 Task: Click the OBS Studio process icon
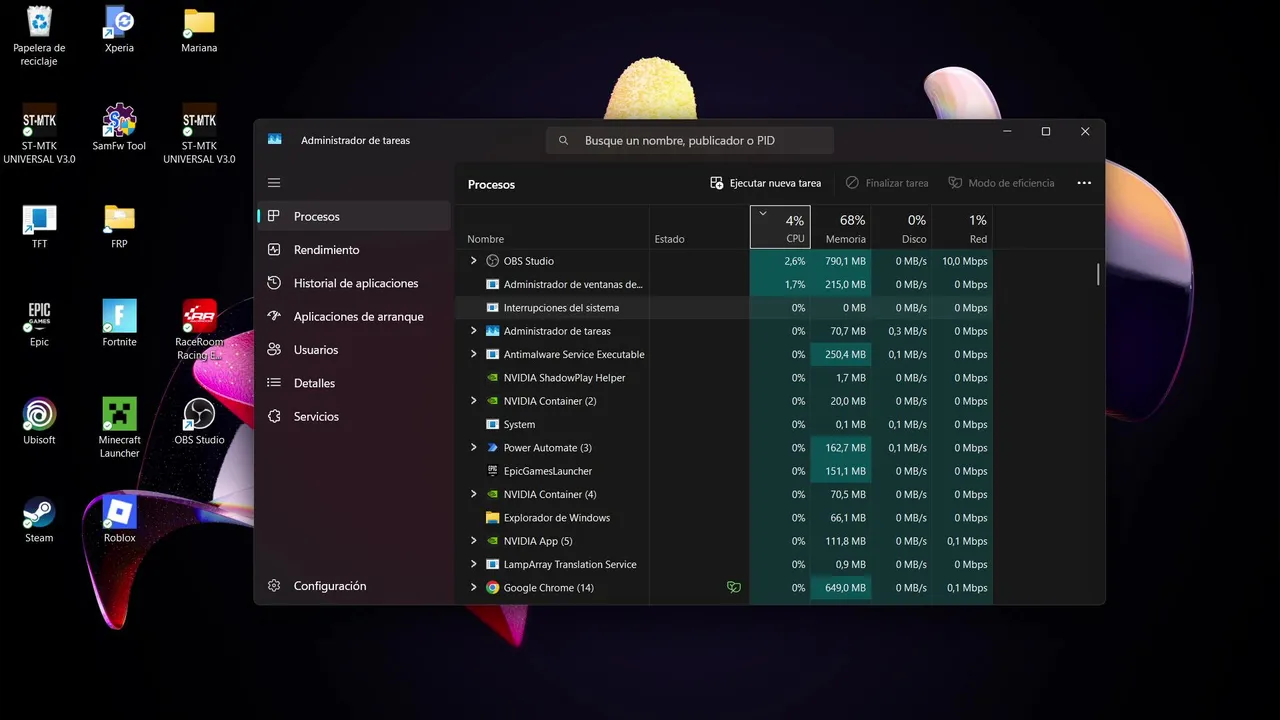(x=492, y=261)
